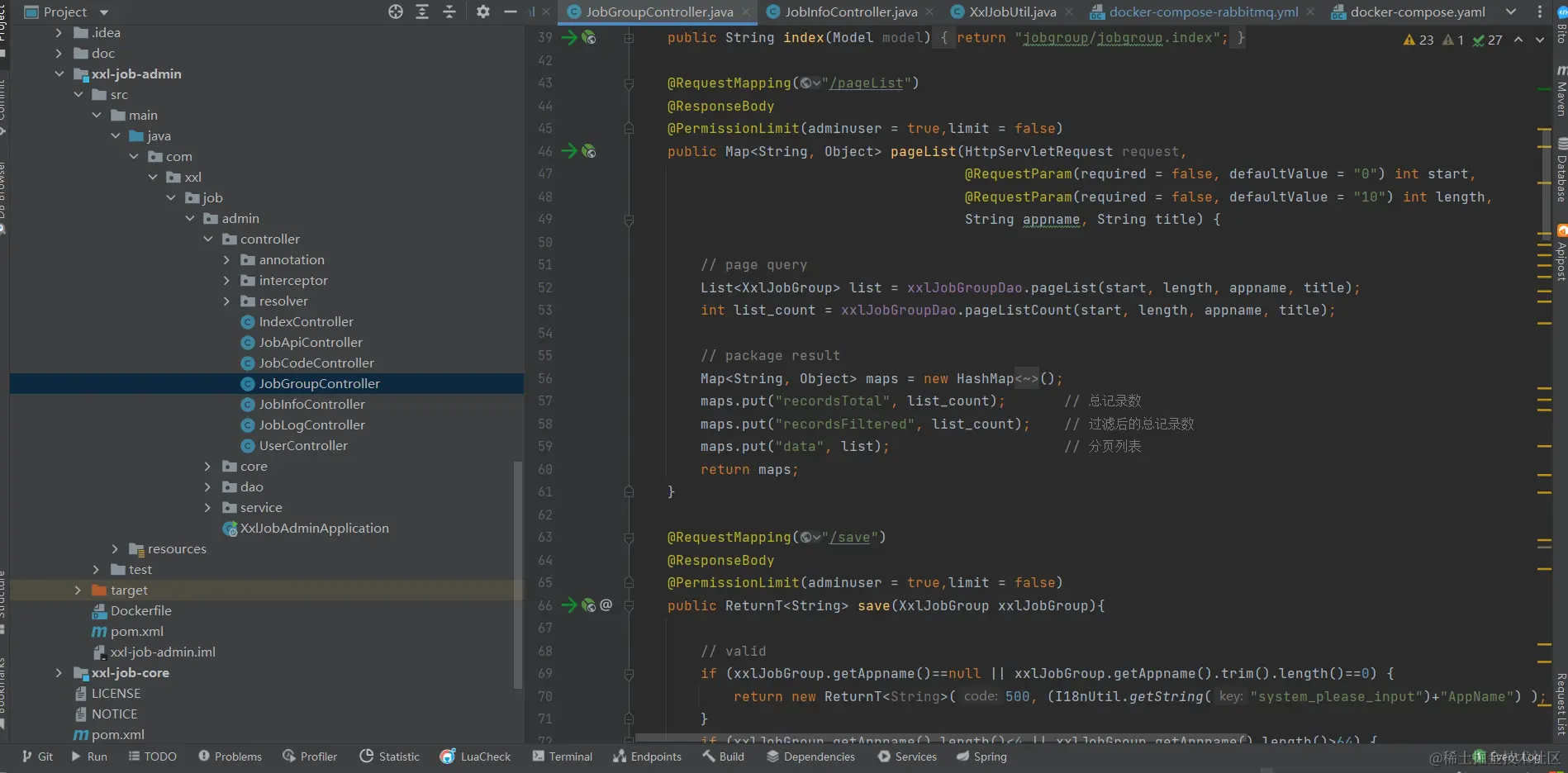Click the Collapse All icon in Project panel
This screenshot has width=1568, height=773.
(x=449, y=12)
